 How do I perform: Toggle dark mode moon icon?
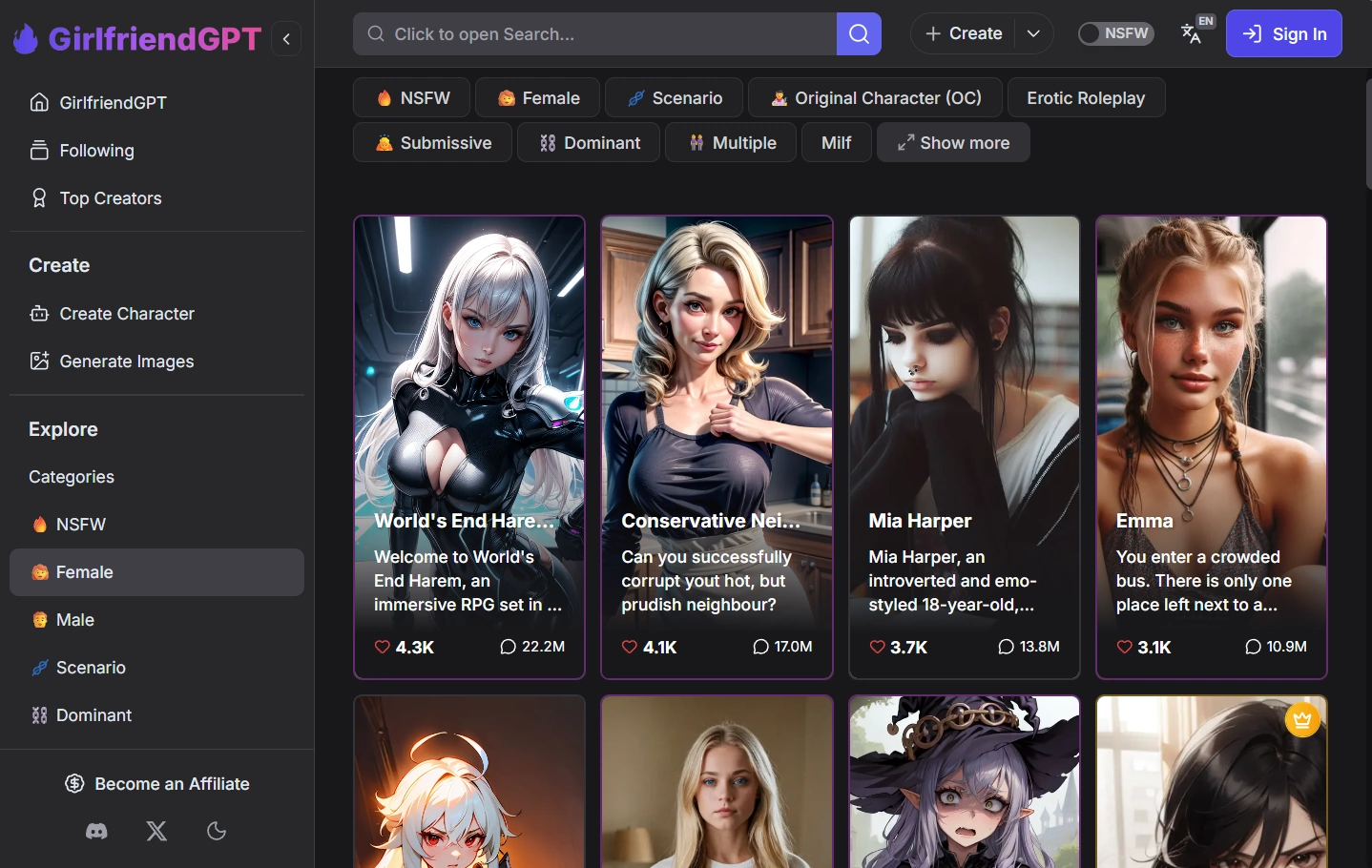(217, 831)
